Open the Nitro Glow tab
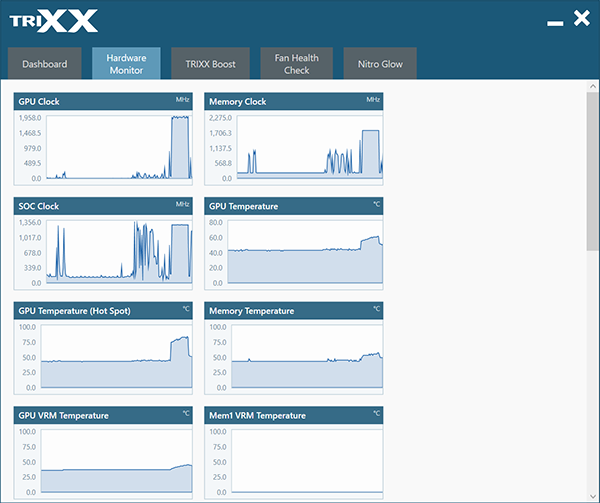This screenshot has width=600, height=503. [x=380, y=64]
